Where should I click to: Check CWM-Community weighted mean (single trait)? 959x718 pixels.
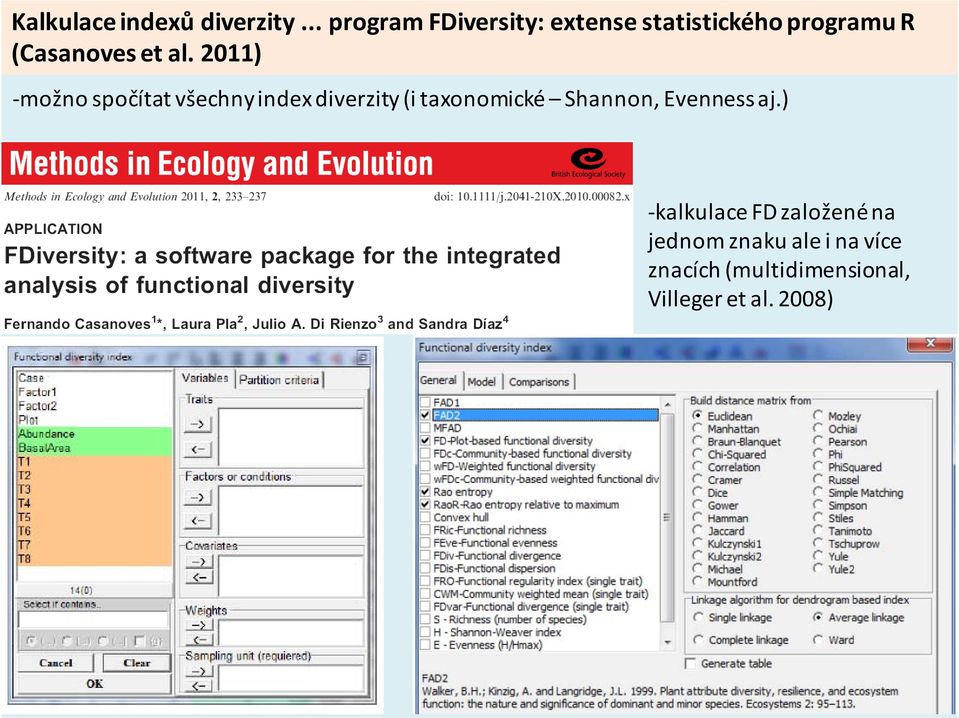425,594
